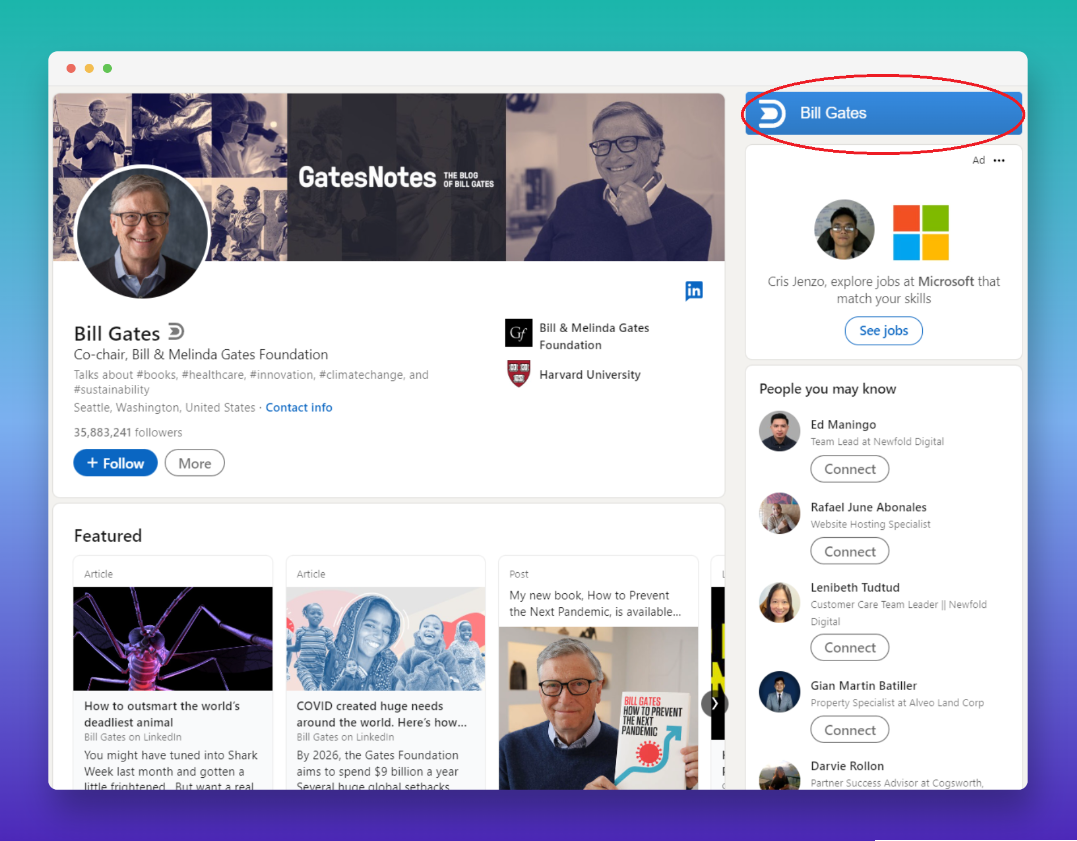The image size is (1077, 841).
Task: Show next featured items with arrow
Action: [714, 704]
